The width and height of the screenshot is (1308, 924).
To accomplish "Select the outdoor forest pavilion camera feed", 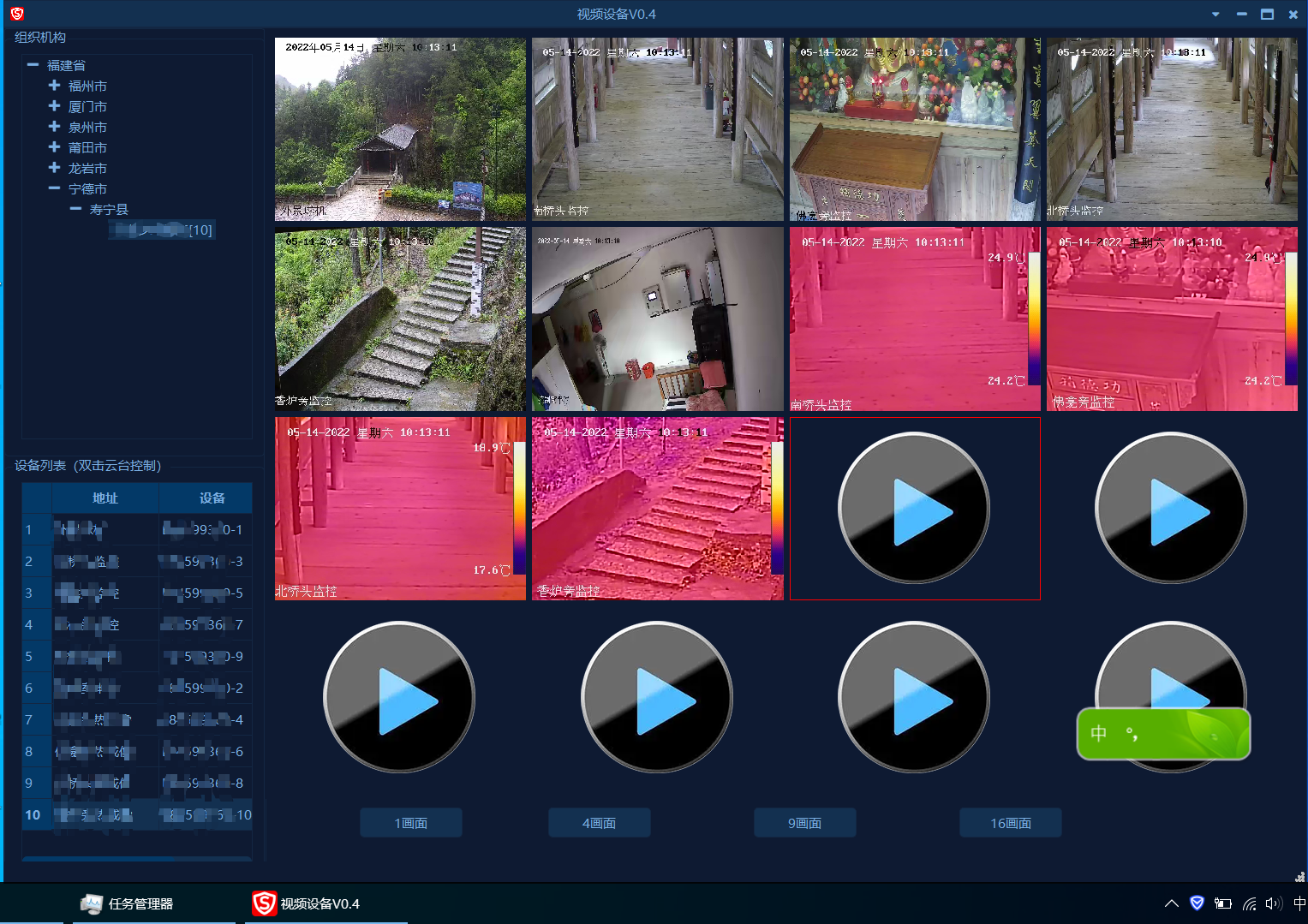I will click(400, 129).
